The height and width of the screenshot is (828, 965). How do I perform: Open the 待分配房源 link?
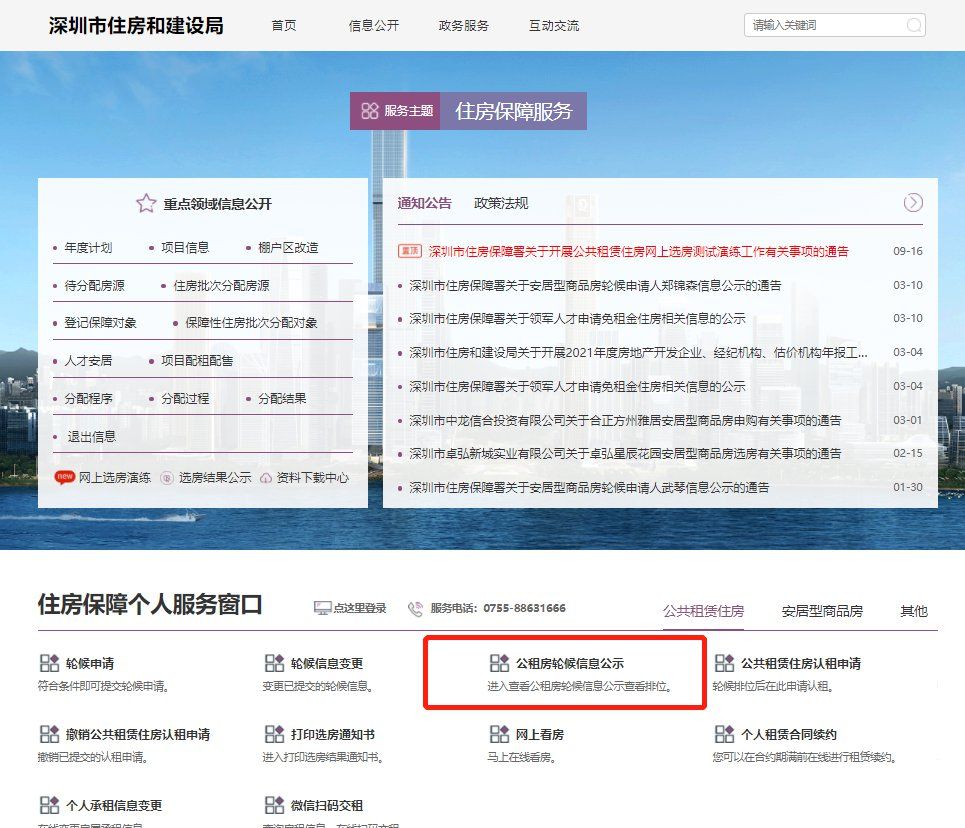point(95,286)
